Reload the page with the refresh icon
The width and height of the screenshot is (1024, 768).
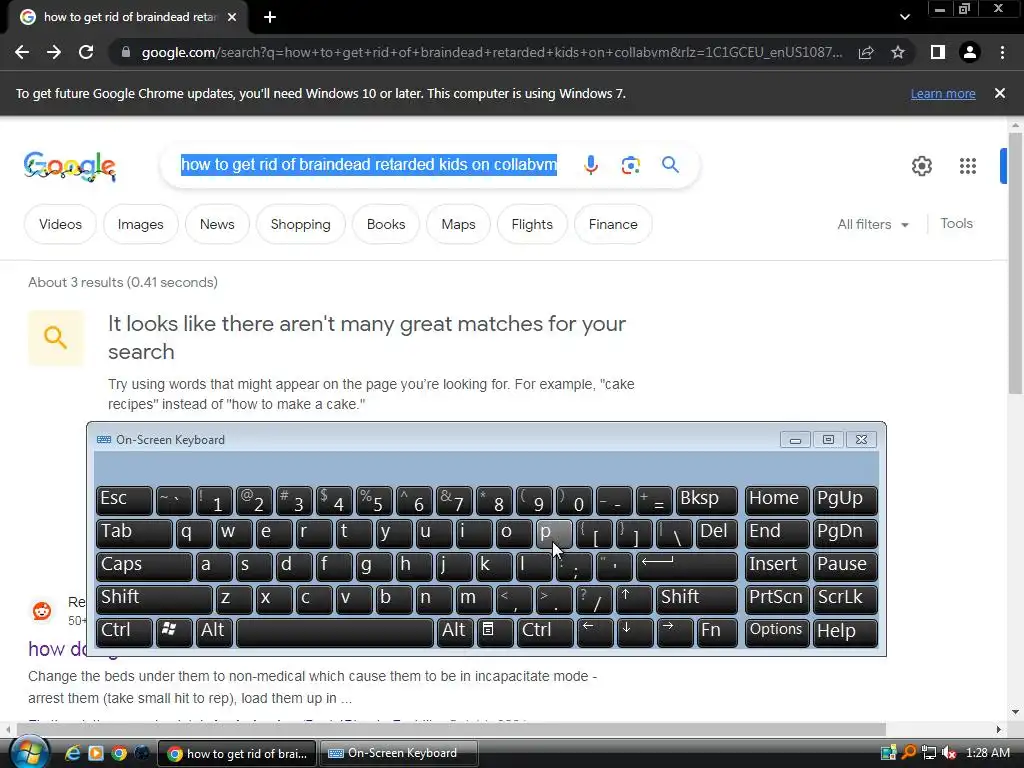click(x=86, y=52)
